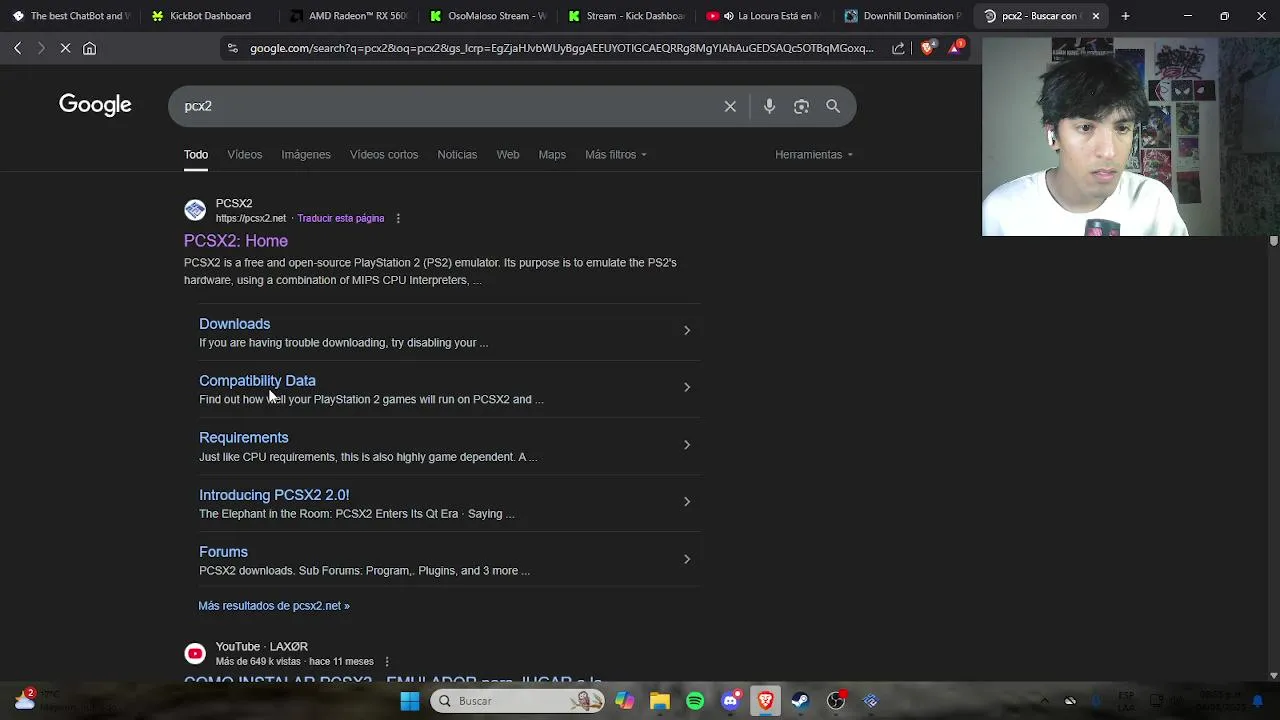The width and height of the screenshot is (1280, 720).
Task: Open Spotify from the taskbar
Action: 695,701
